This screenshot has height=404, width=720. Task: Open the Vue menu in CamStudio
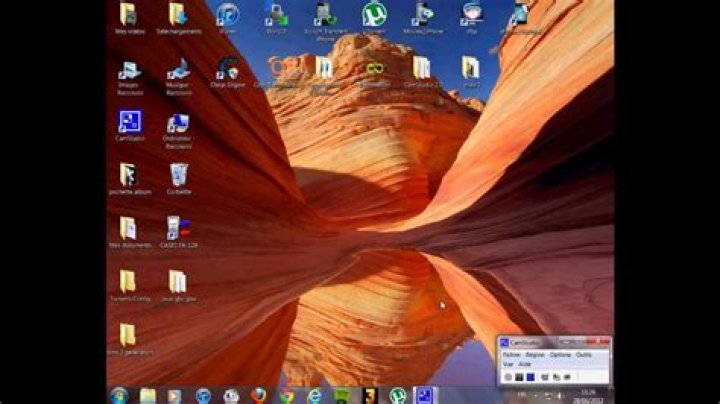click(x=508, y=364)
